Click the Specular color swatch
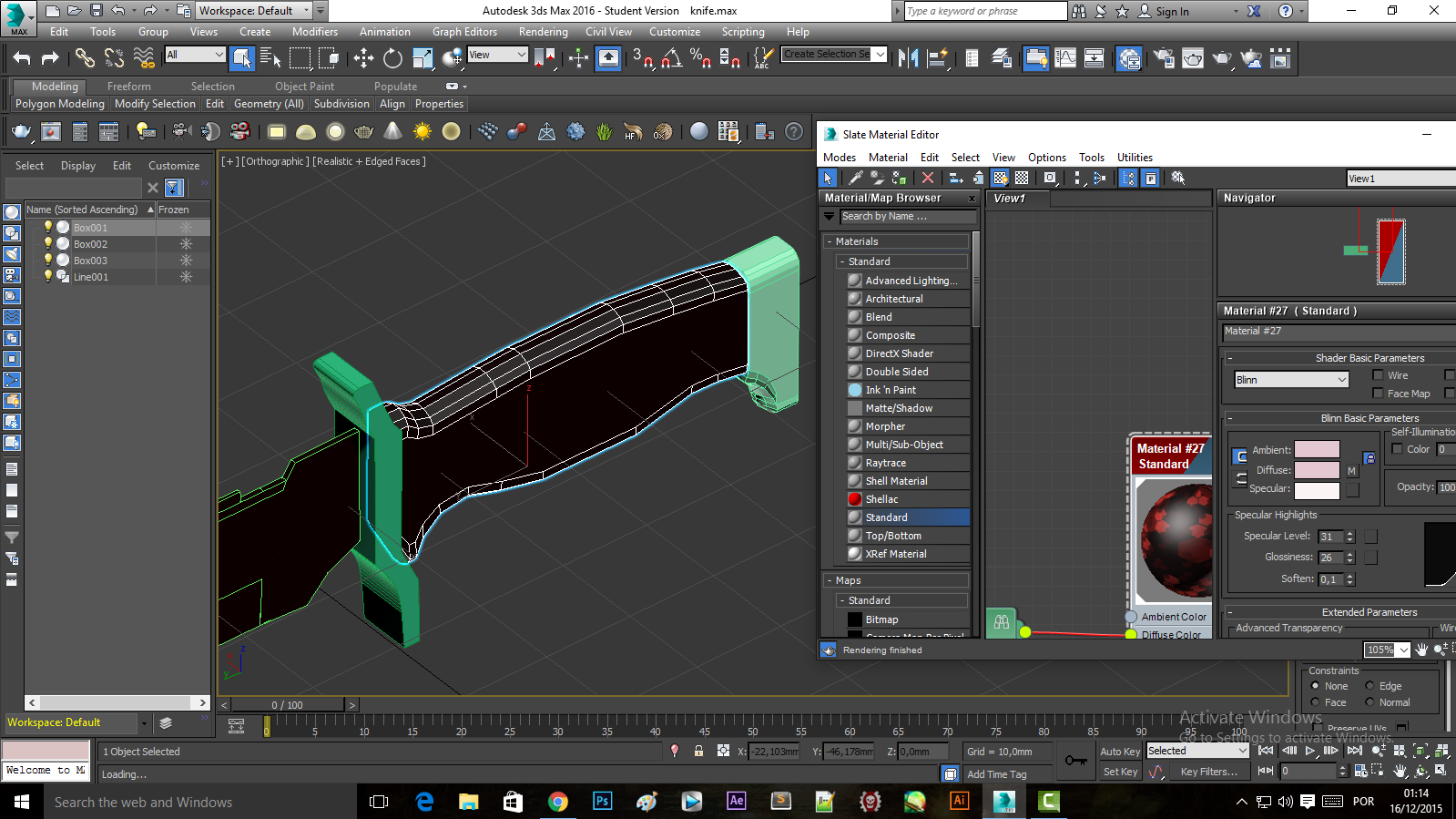The image size is (1456, 819). 1317,490
